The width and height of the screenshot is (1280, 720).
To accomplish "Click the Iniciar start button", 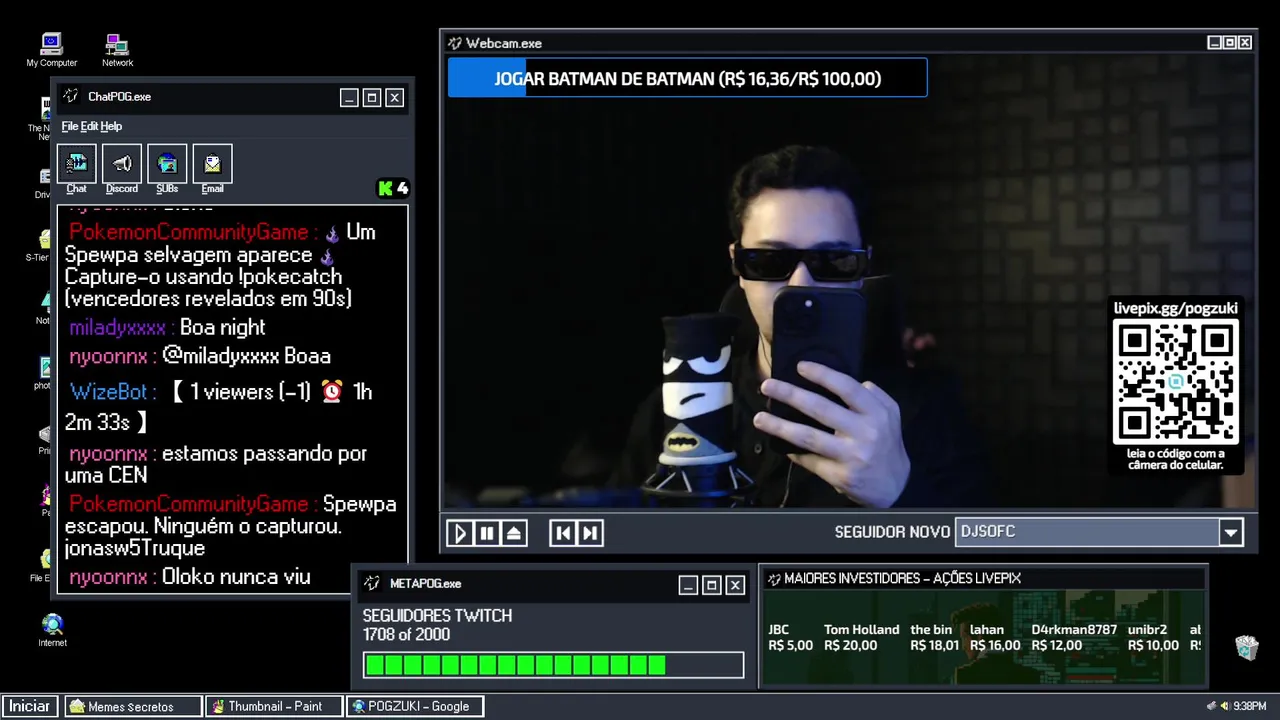I will click(30, 706).
